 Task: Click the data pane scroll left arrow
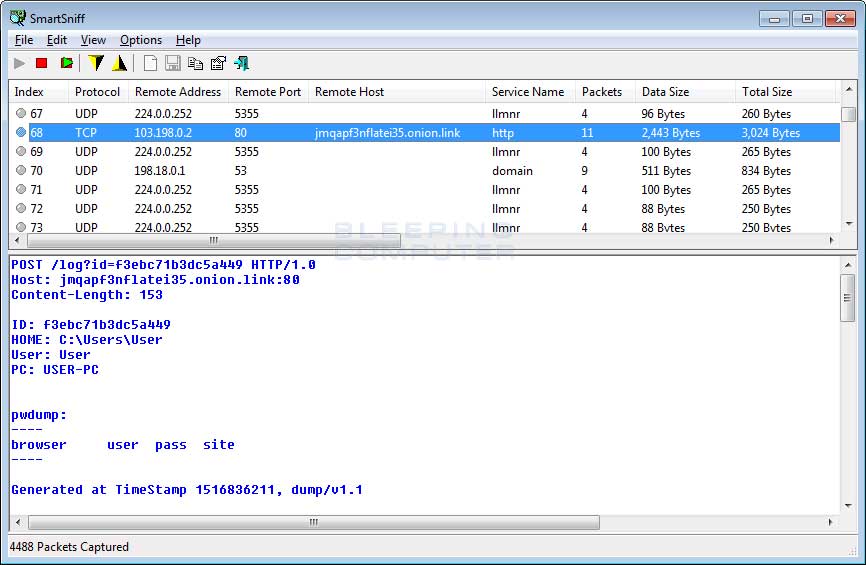[x=18, y=522]
